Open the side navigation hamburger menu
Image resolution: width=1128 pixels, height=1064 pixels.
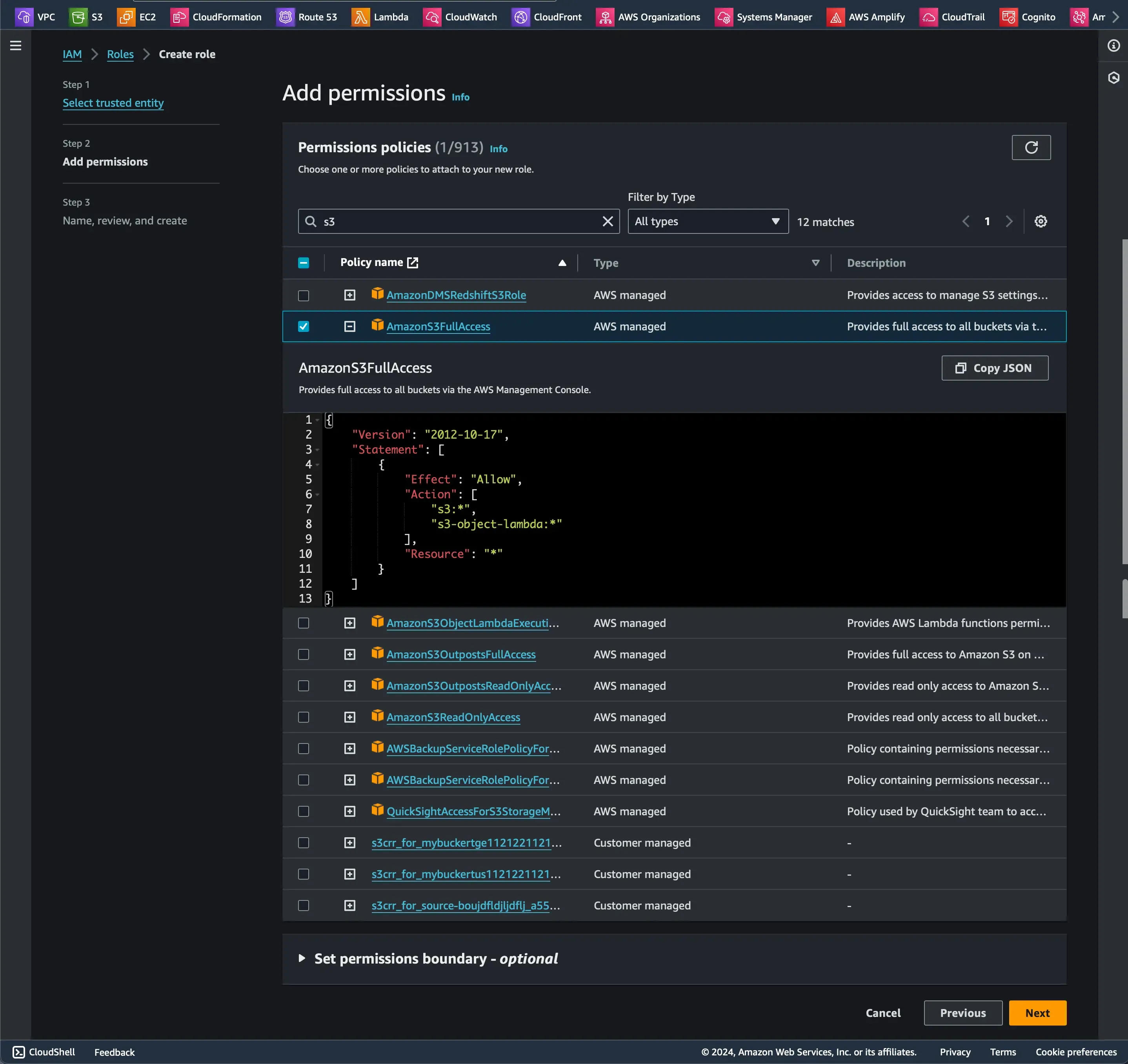coord(16,46)
